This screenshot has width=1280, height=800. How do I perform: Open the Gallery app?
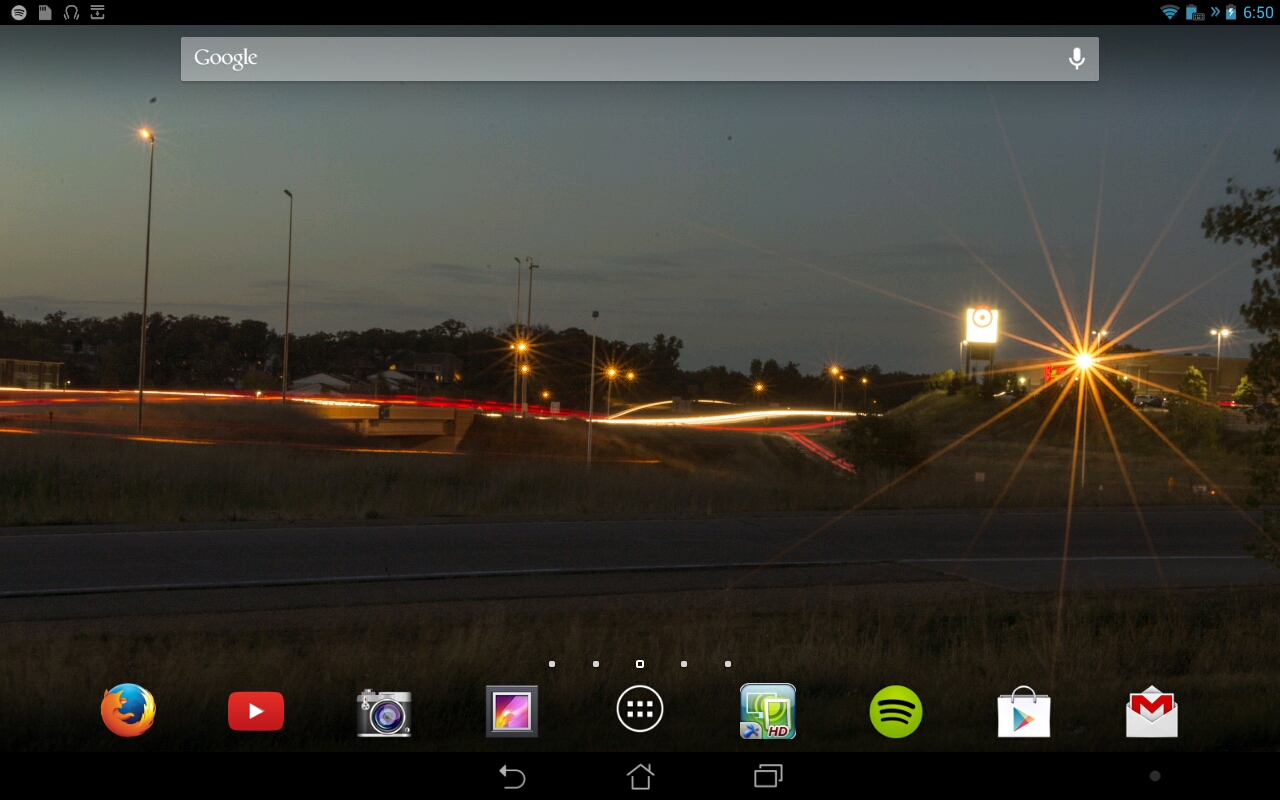pos(512,711)
